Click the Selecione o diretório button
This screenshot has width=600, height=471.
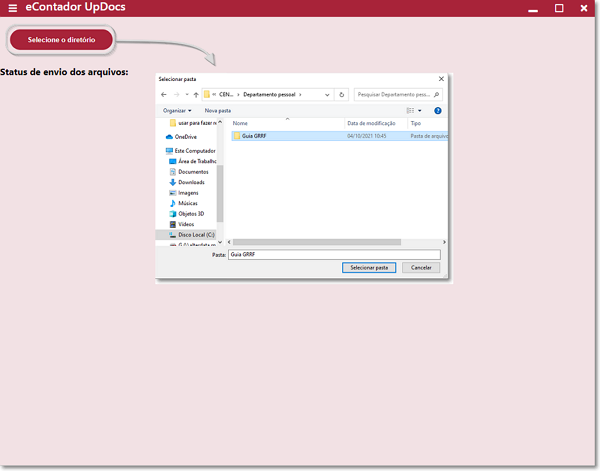(x=61, y=40)
